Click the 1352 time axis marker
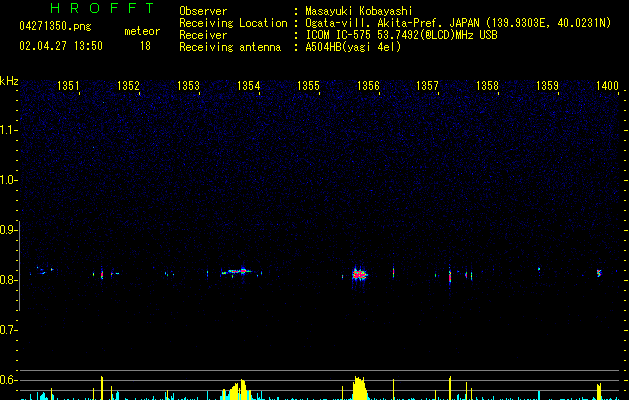Image resolution: width=629 pixels, height=400 pixels. pos(128,86)
